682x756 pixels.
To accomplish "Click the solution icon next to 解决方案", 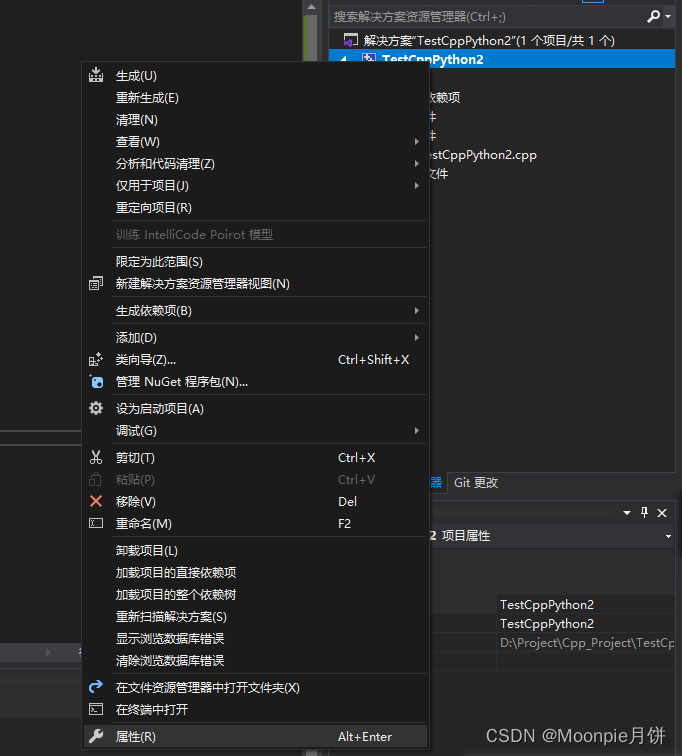I will (350, 40).
